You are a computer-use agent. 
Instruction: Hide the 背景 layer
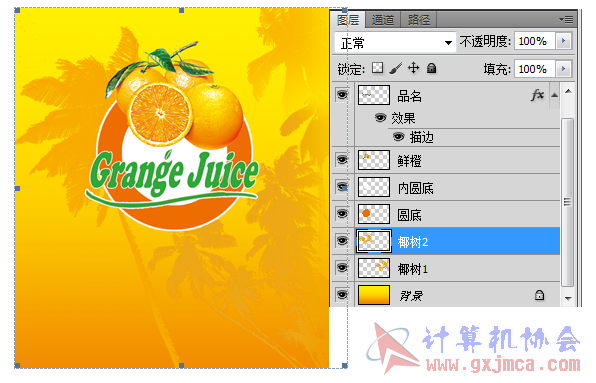342,294
